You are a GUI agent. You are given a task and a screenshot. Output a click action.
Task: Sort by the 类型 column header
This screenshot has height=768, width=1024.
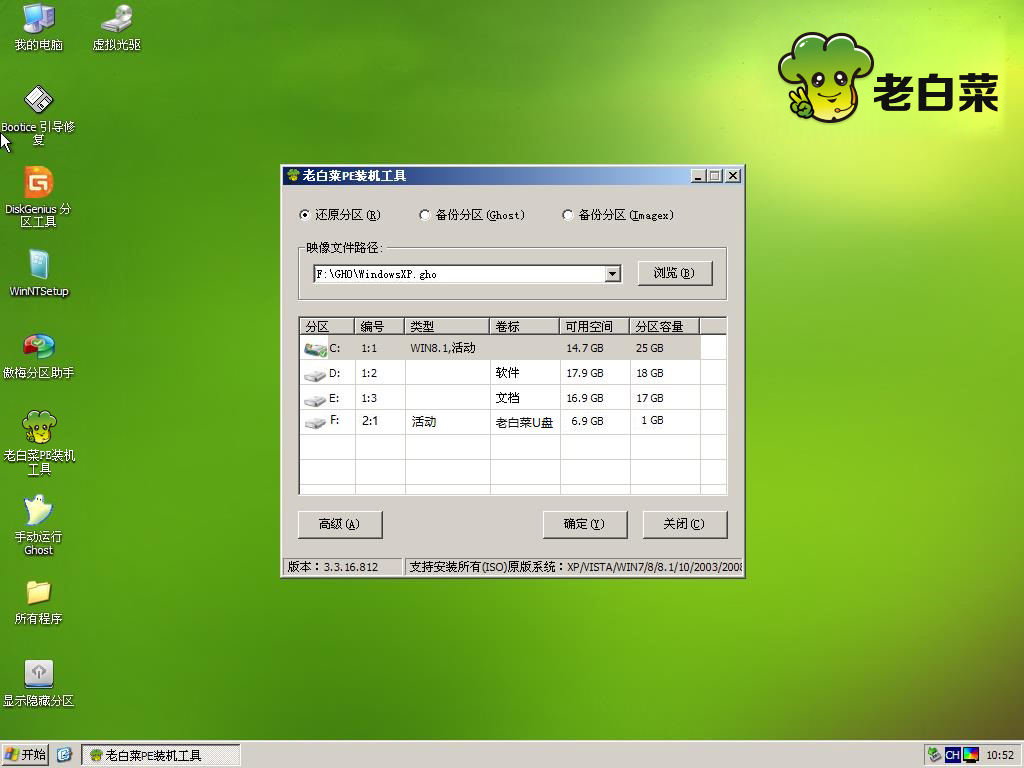pos(447,326)
